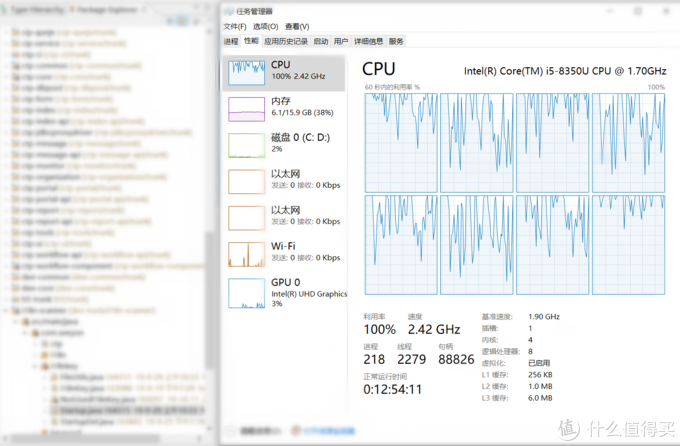
Task: Click the com.seeyon package icon
Action: (x=35, y=333)
